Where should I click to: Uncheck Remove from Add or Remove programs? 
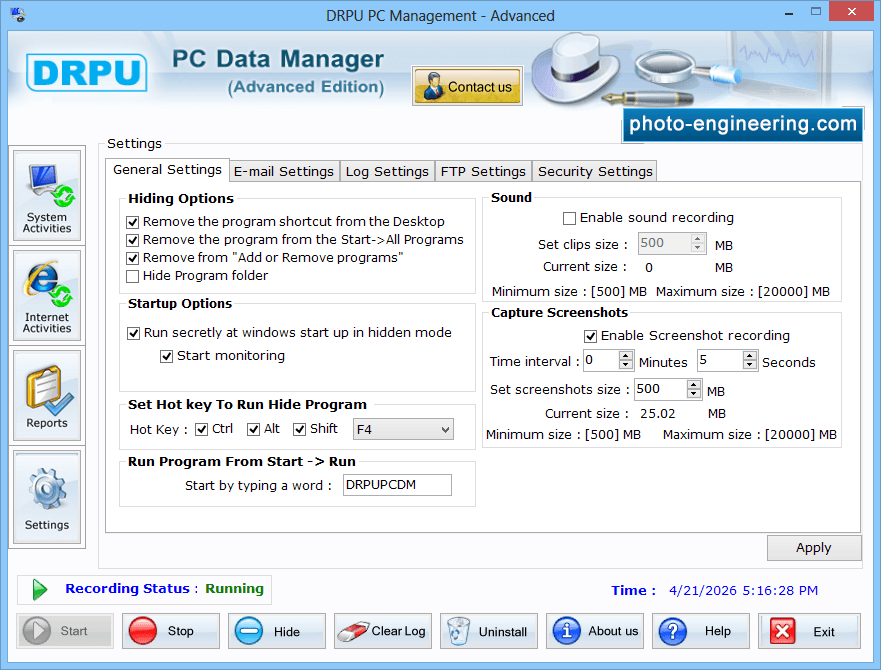click(x=133, y=258)
